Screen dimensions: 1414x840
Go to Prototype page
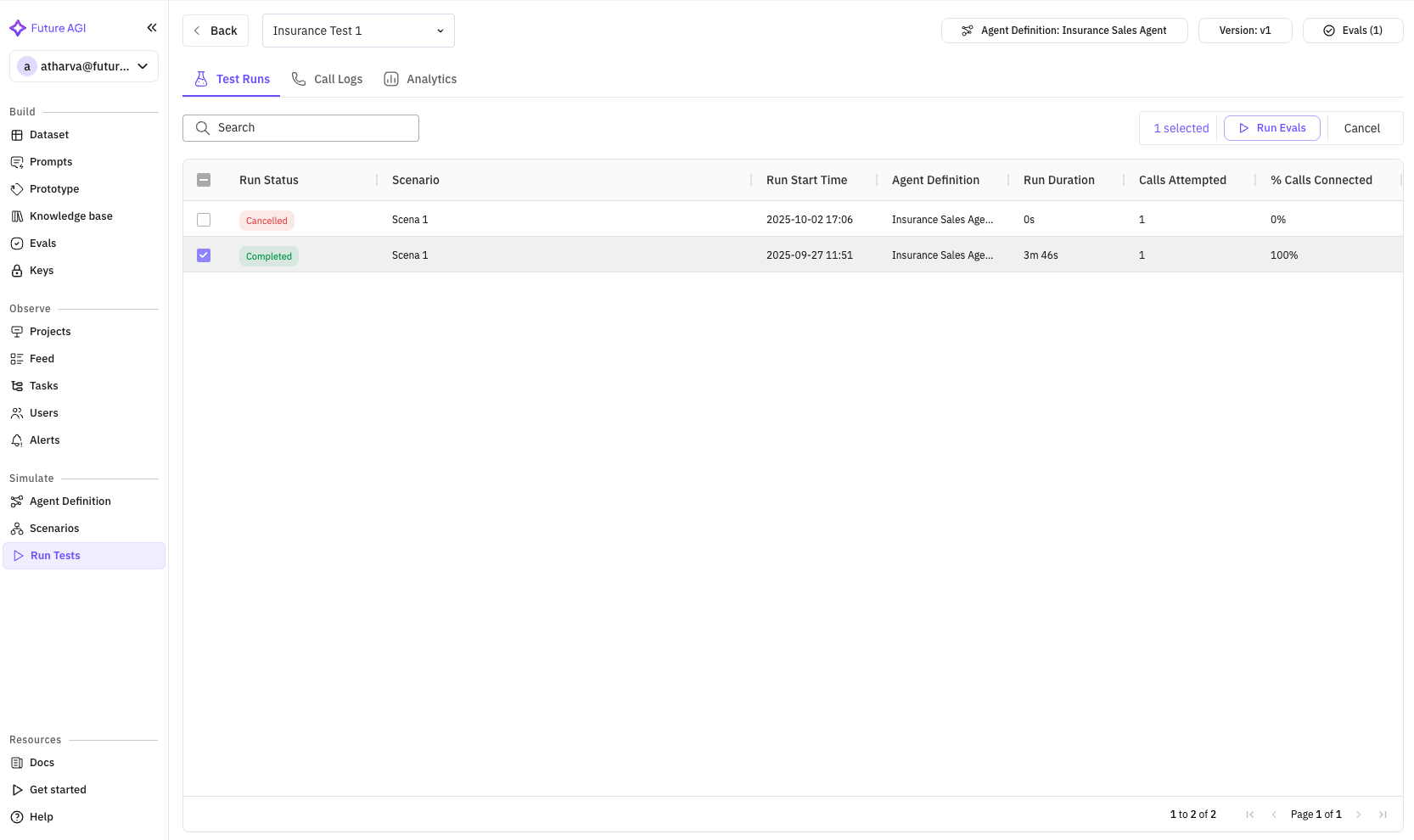(x=83, y=189)
